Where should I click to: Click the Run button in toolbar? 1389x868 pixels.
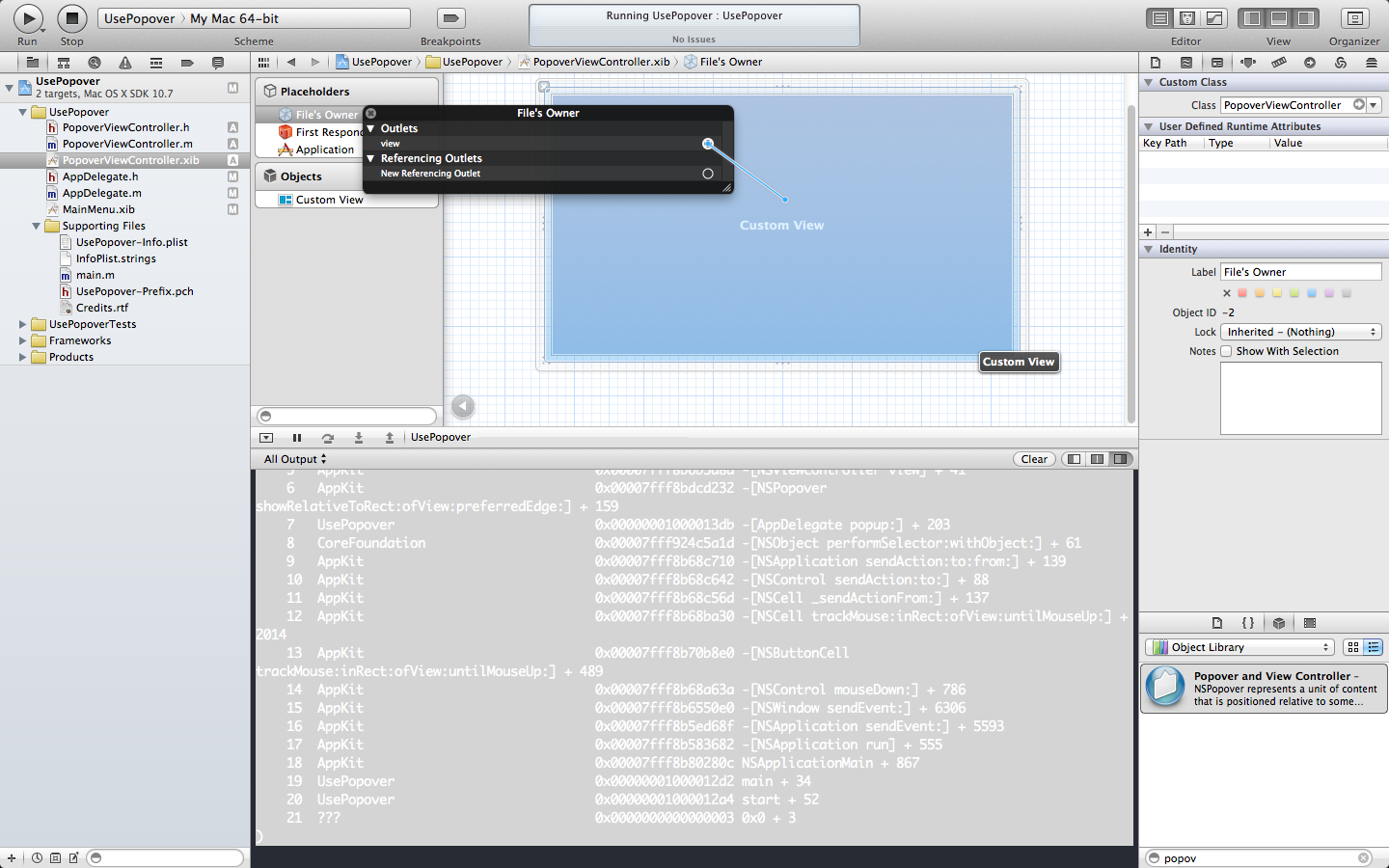28,18
